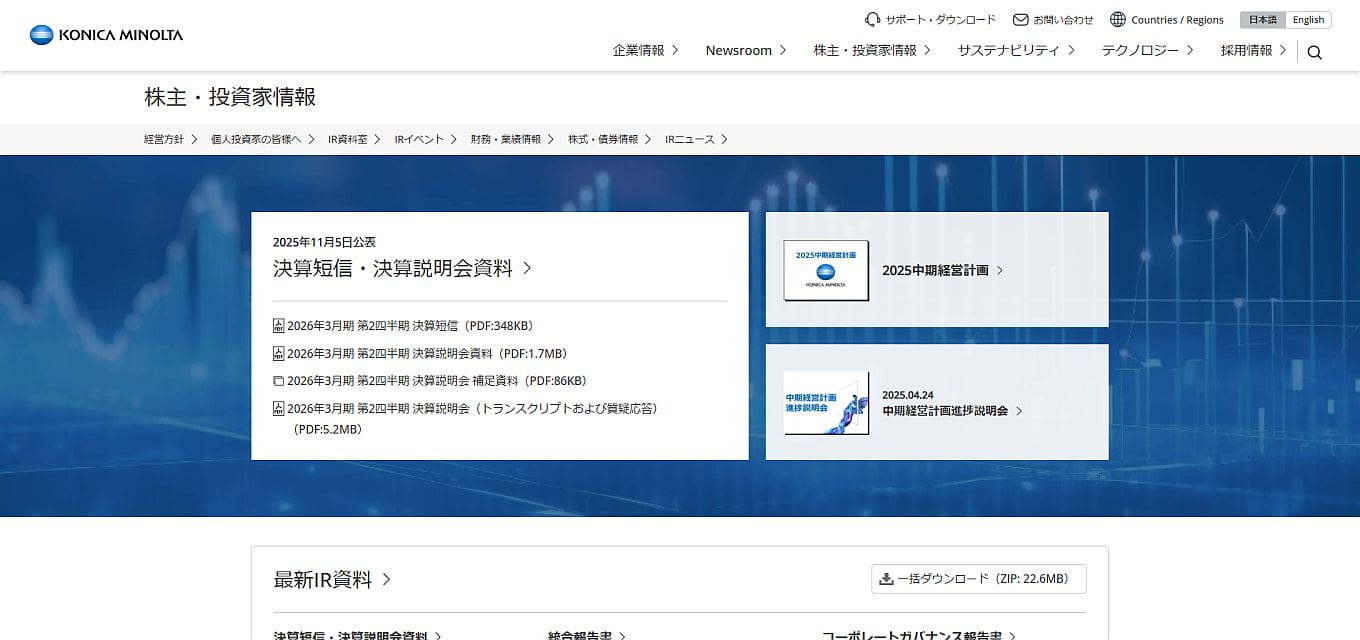
Task: Click the contact envelope icon
Action: click(x=1020, y=20)
